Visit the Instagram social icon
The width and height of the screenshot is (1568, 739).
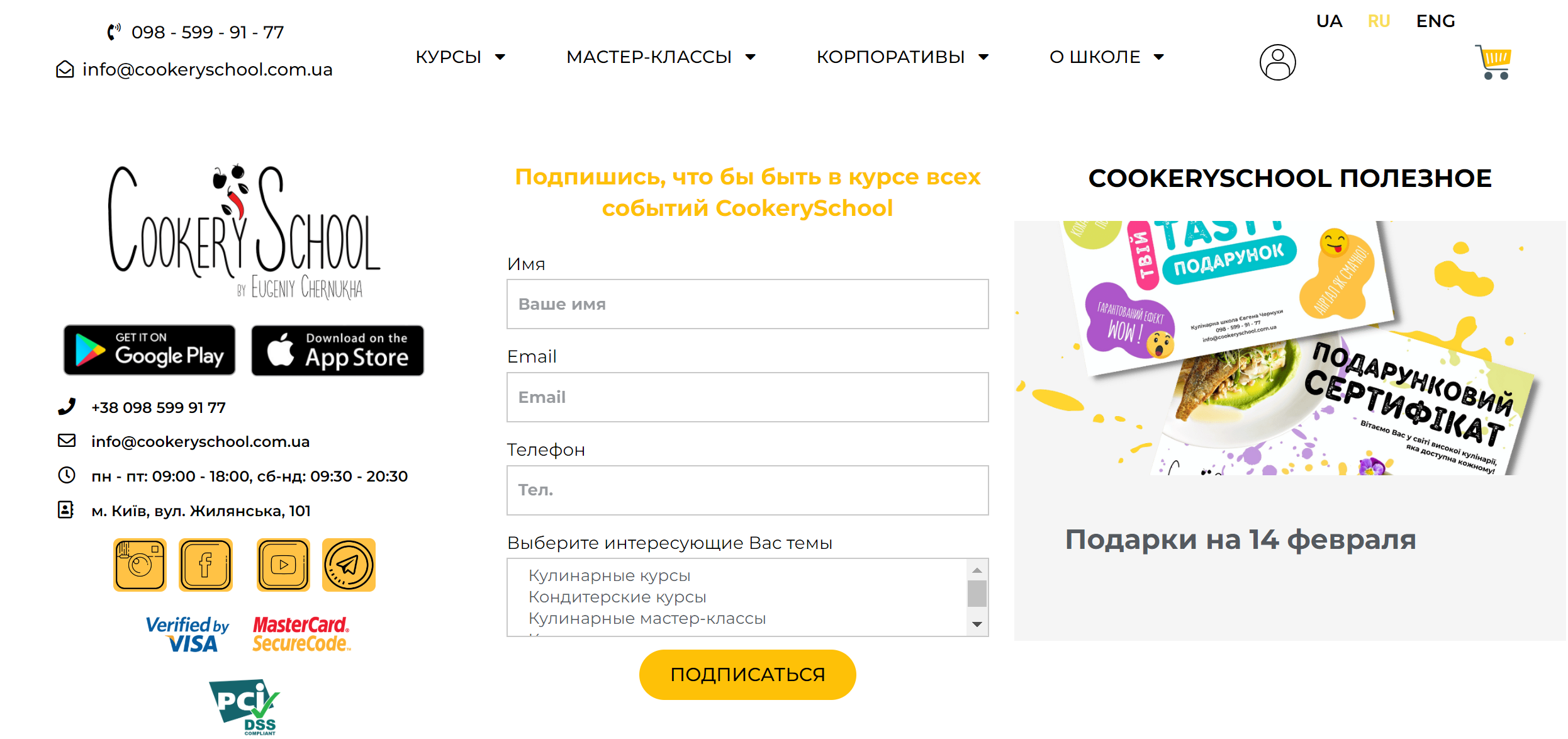[x=140, y=565]
